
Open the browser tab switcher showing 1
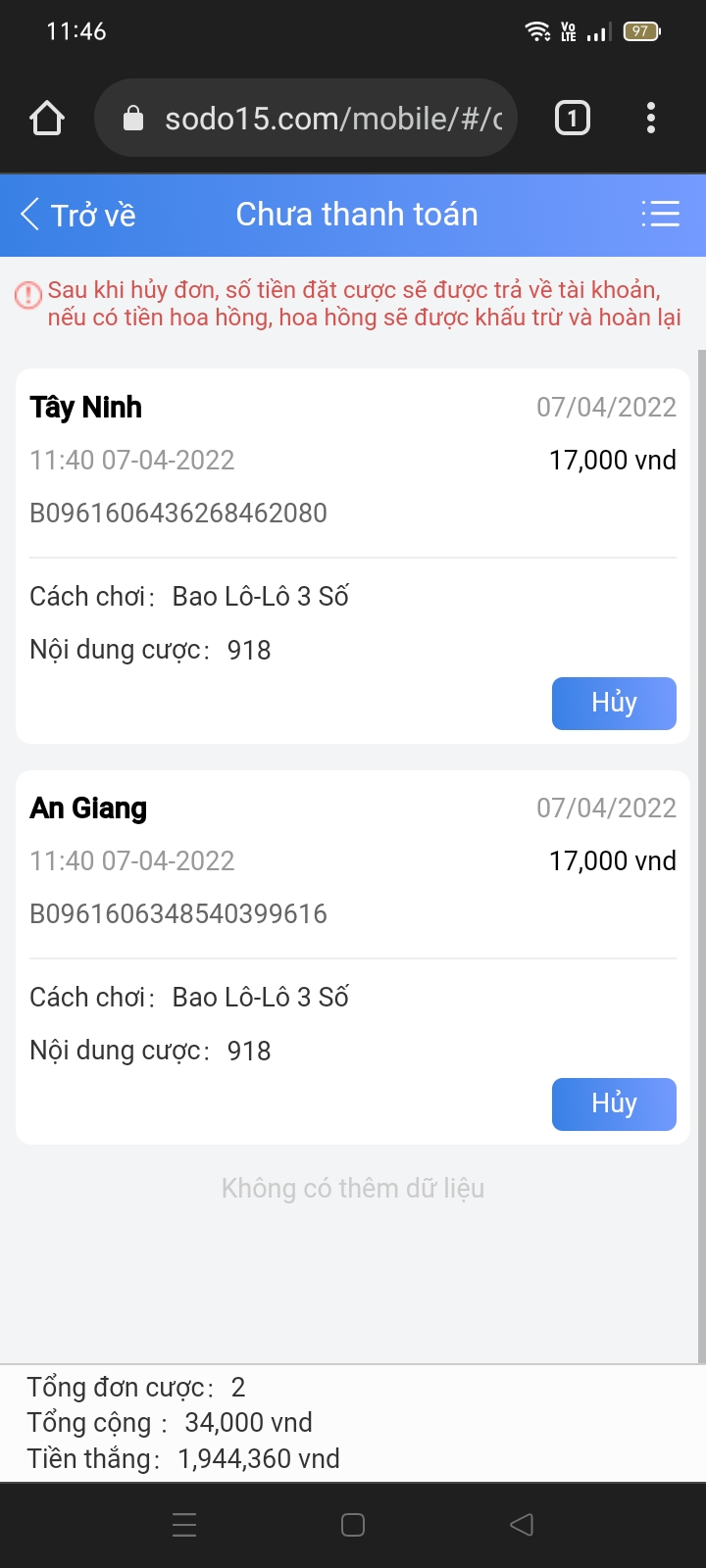[573, 119]
